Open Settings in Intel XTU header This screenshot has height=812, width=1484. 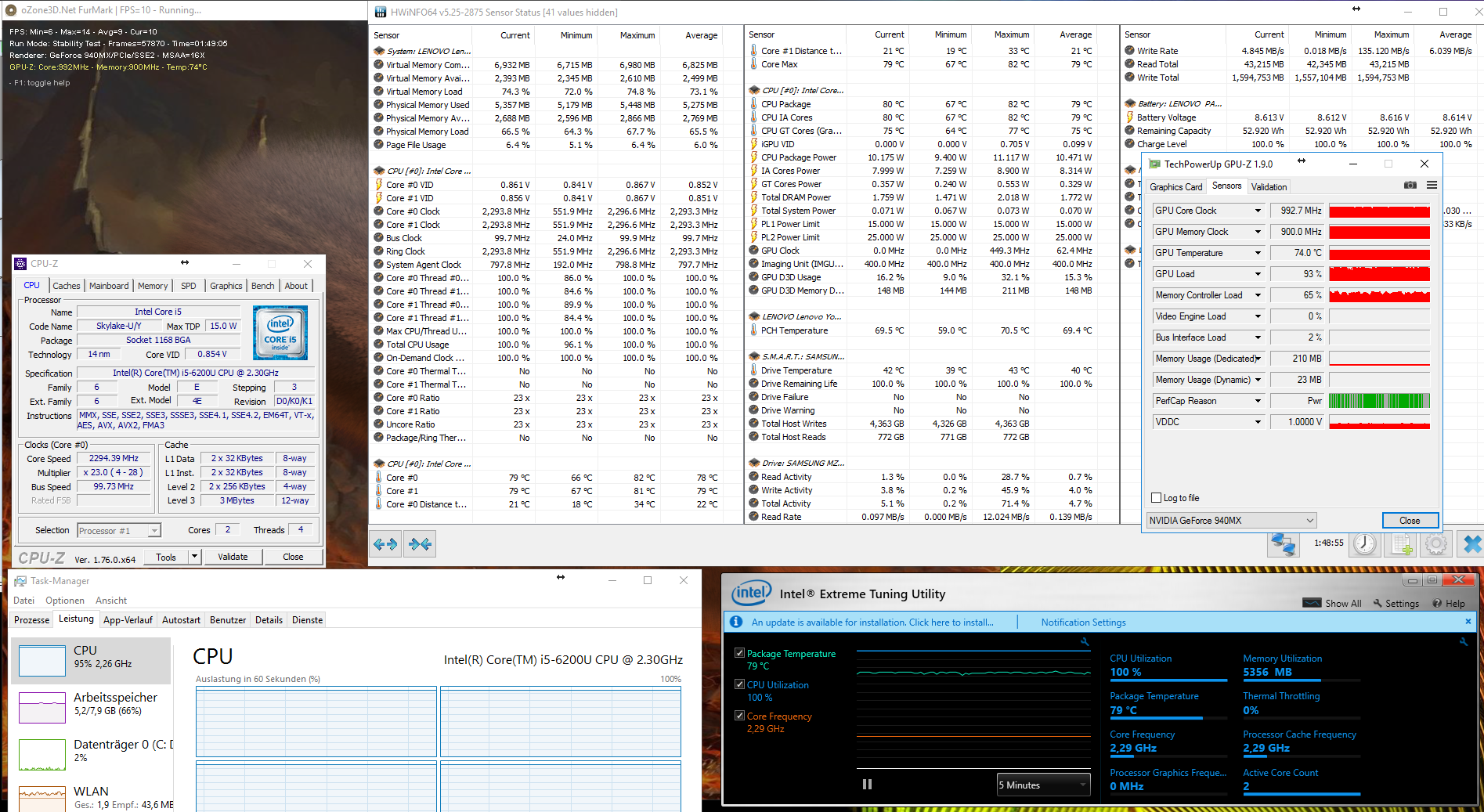pos(1396,604)
